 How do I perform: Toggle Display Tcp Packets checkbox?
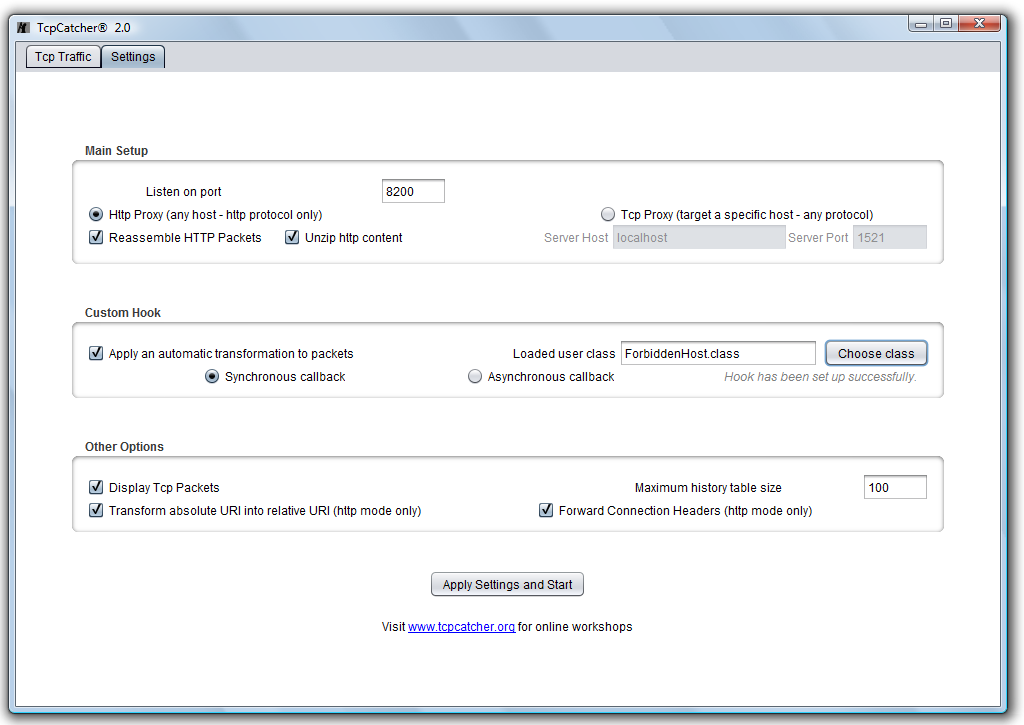tap(96, 487)
